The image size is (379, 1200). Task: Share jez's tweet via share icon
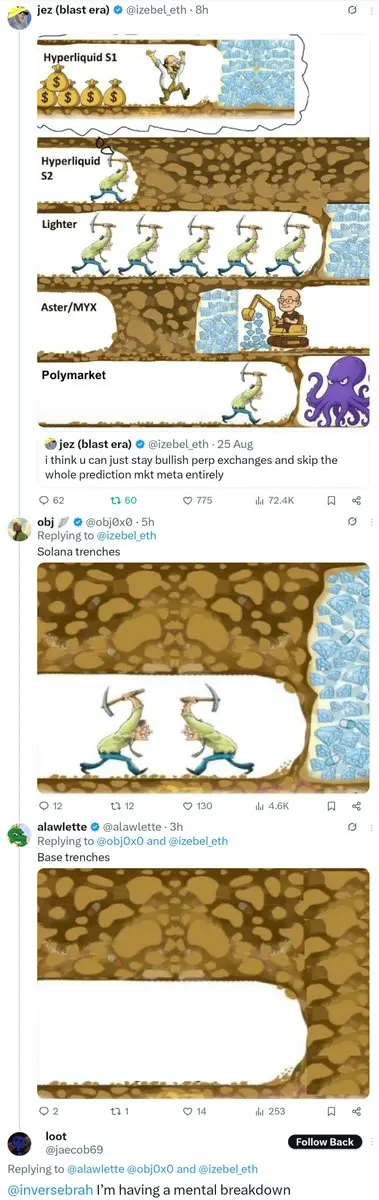(356, 500)
